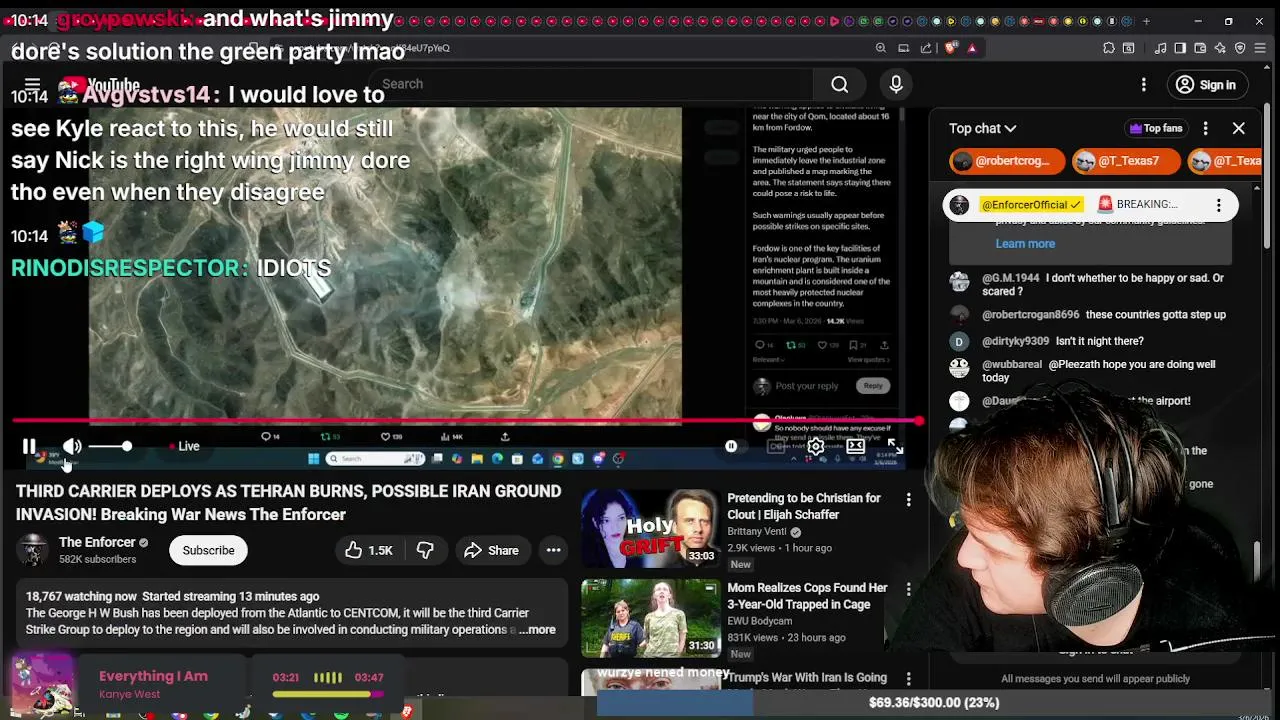The width and height of the screenshot is (1280, 720).
Task: Dislike the video with thumbs down
Action: coord(425,550)
